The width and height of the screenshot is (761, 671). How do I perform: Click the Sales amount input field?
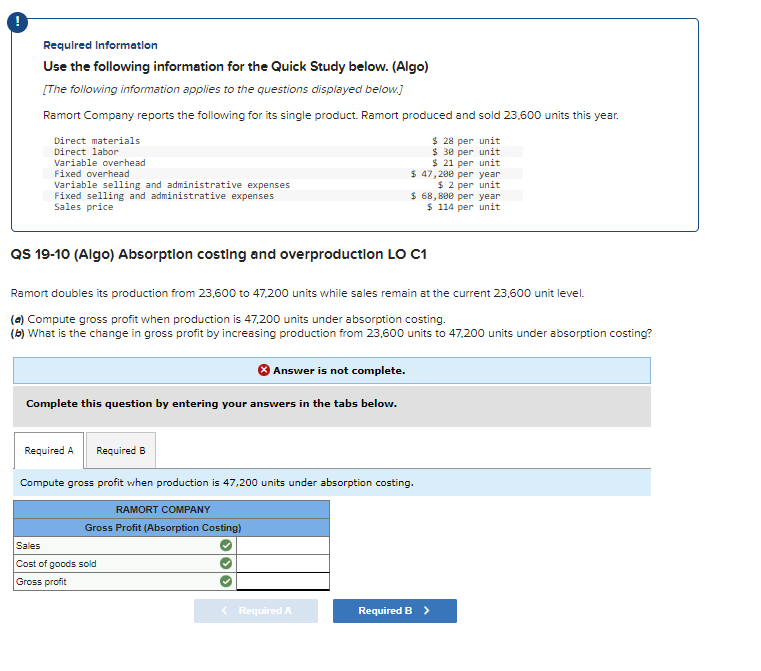(283, 545)
